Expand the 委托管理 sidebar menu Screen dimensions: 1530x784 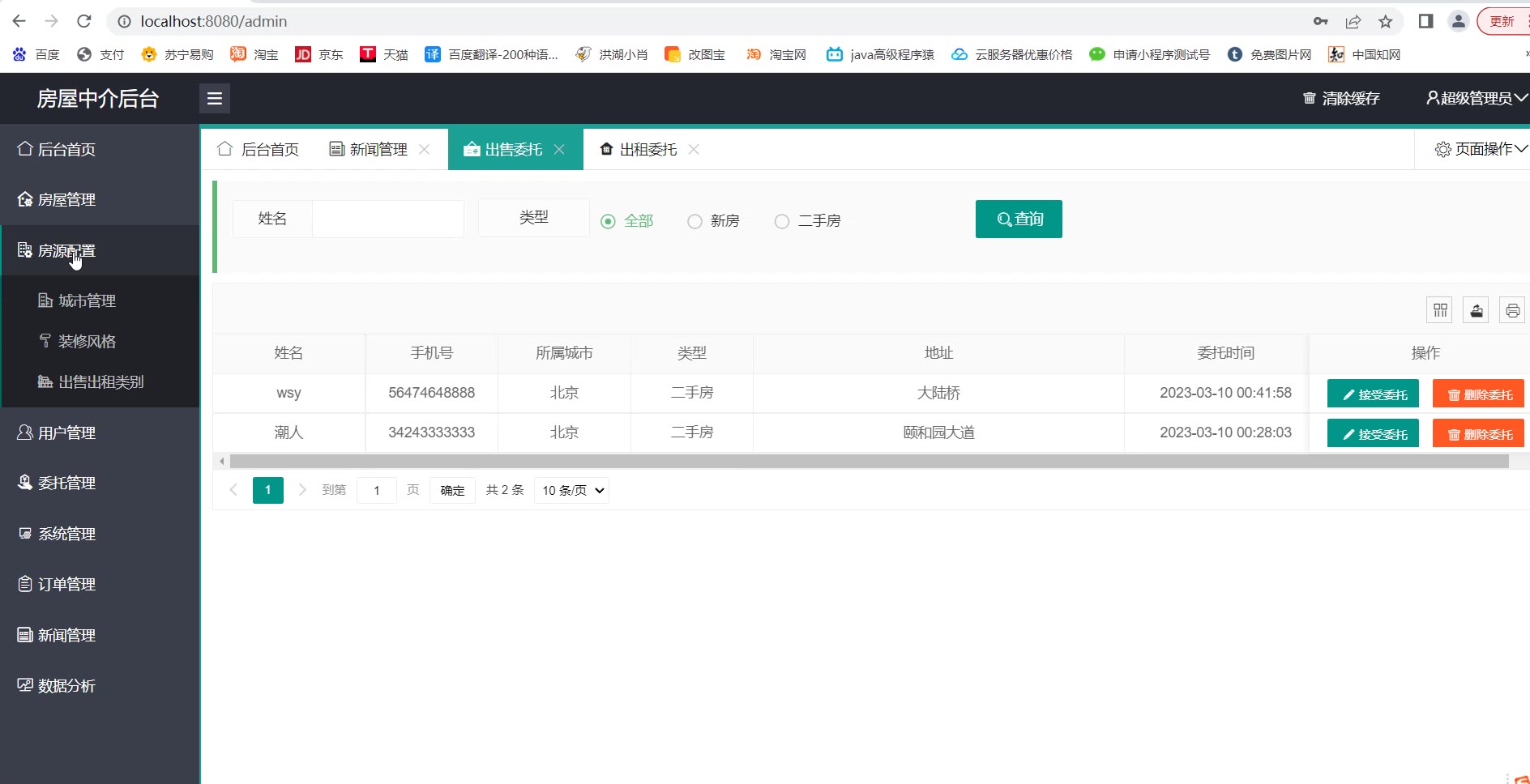pos(100,484)
